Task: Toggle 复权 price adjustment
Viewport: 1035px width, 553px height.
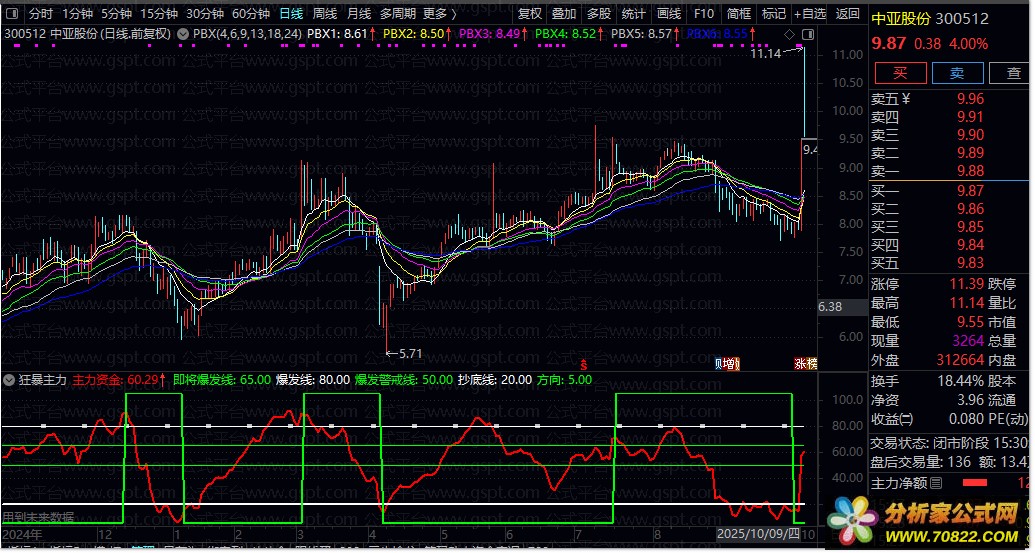Action: pyautogui.click(x=530, y=14)
